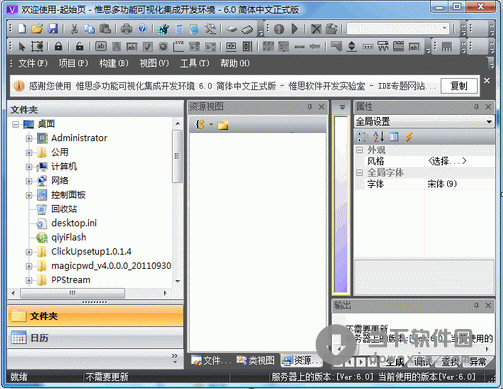Open help via the blue question mark icon

pos(142,29)
